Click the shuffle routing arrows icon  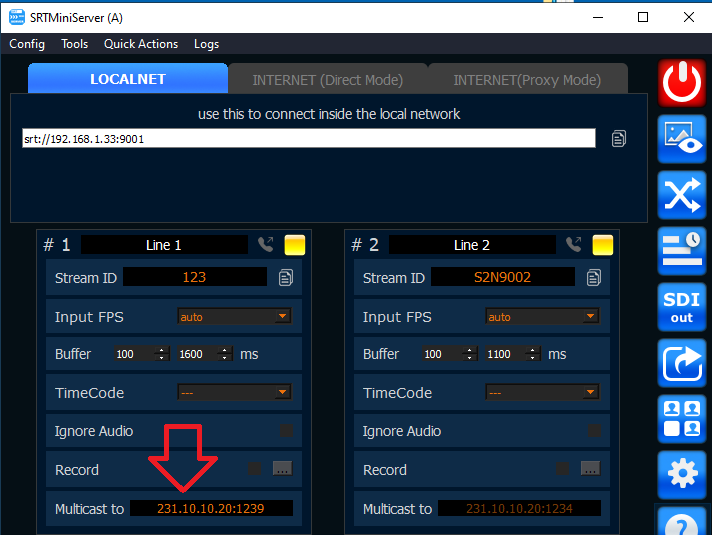(682, 195)
